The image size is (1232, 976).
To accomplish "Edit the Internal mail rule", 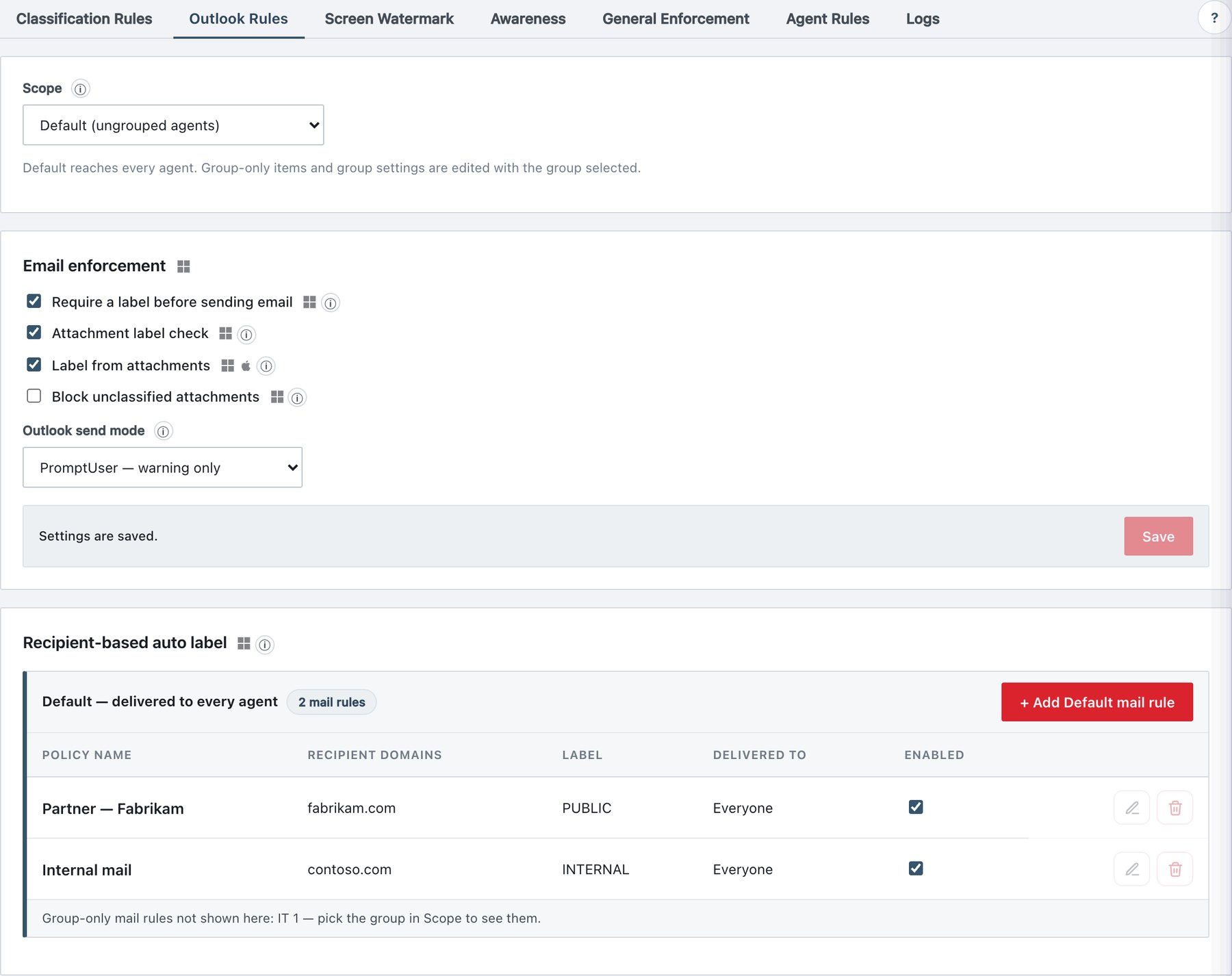I will click(x=1132, y=869).
